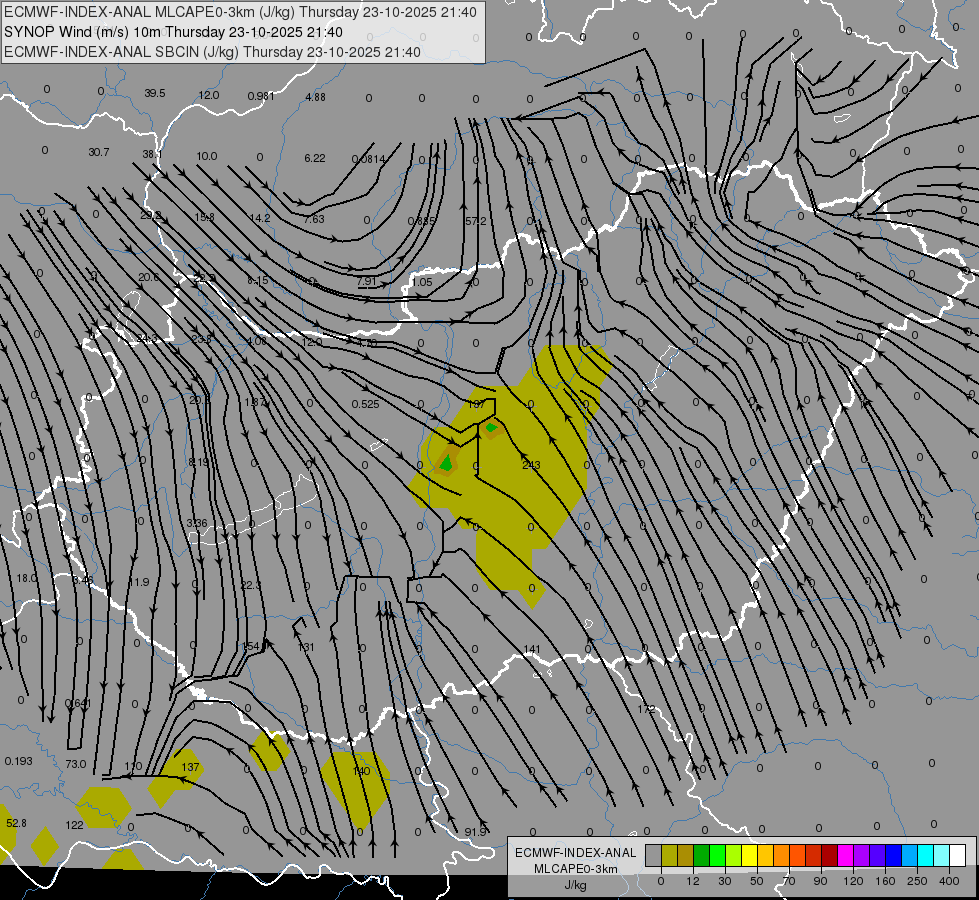Click the 400 legend tick label
Image resolution: width=979 pixels, height=900 pixels.
(949, 881)
